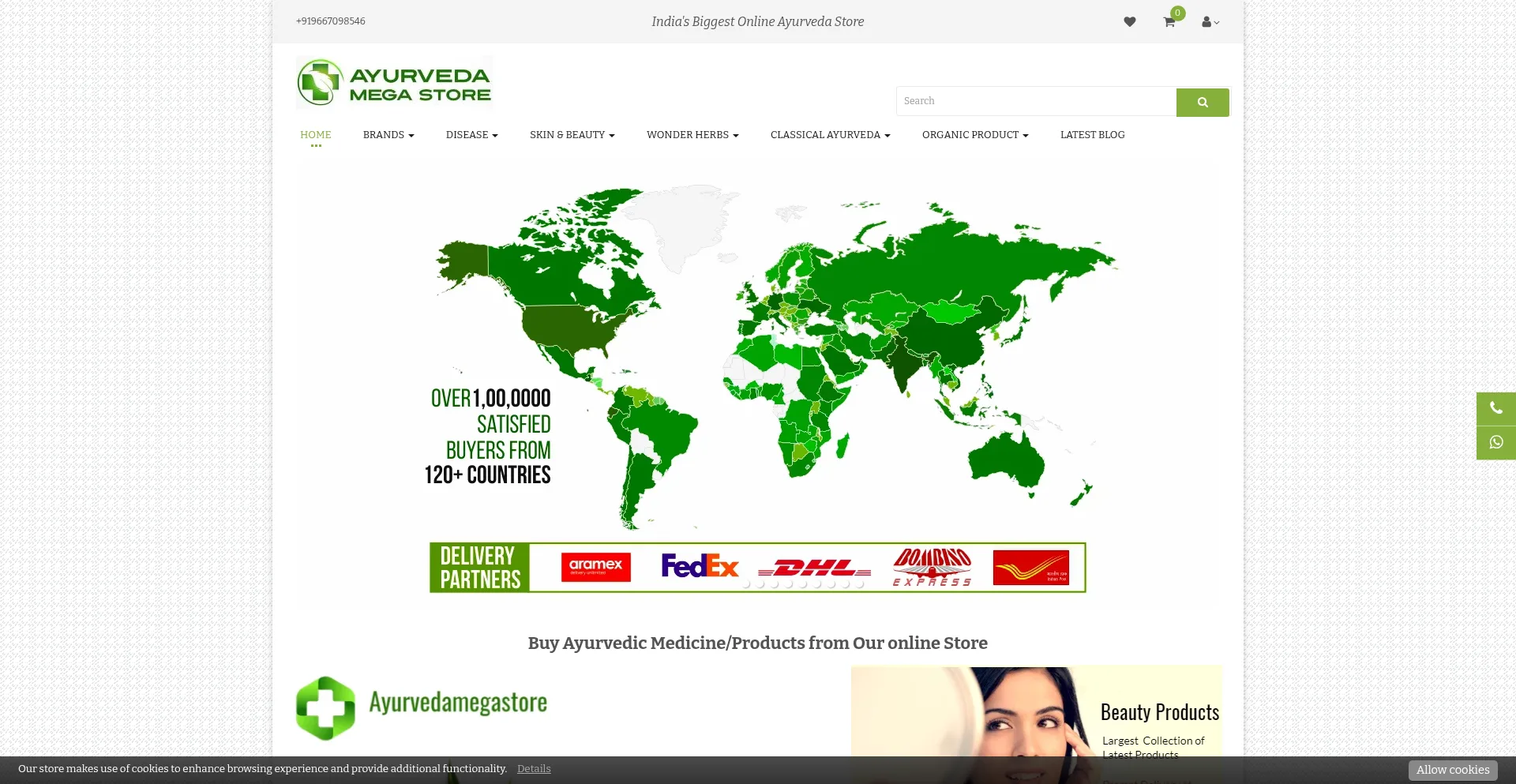
Task: Toggle the cart count badge showing 0
Action: (1177, 13)
